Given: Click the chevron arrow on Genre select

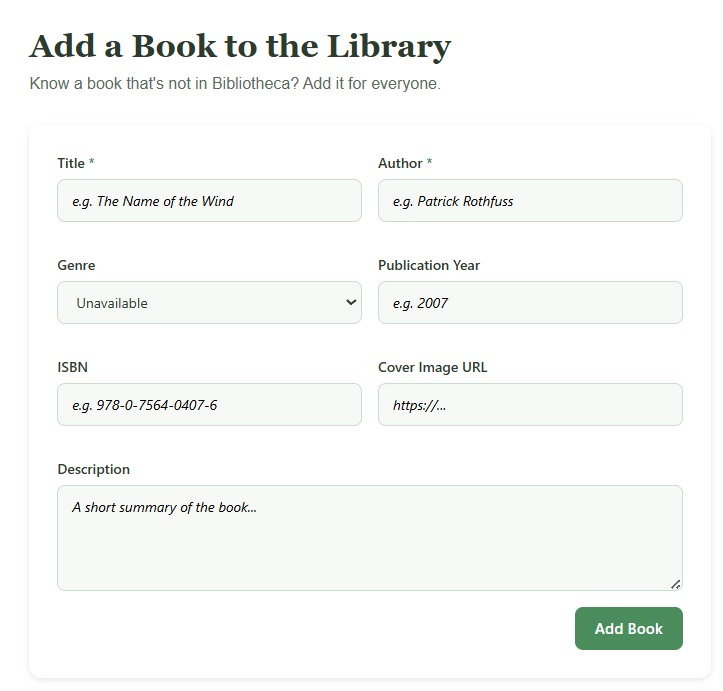Looking at the screenshot, I should (351, 302).
